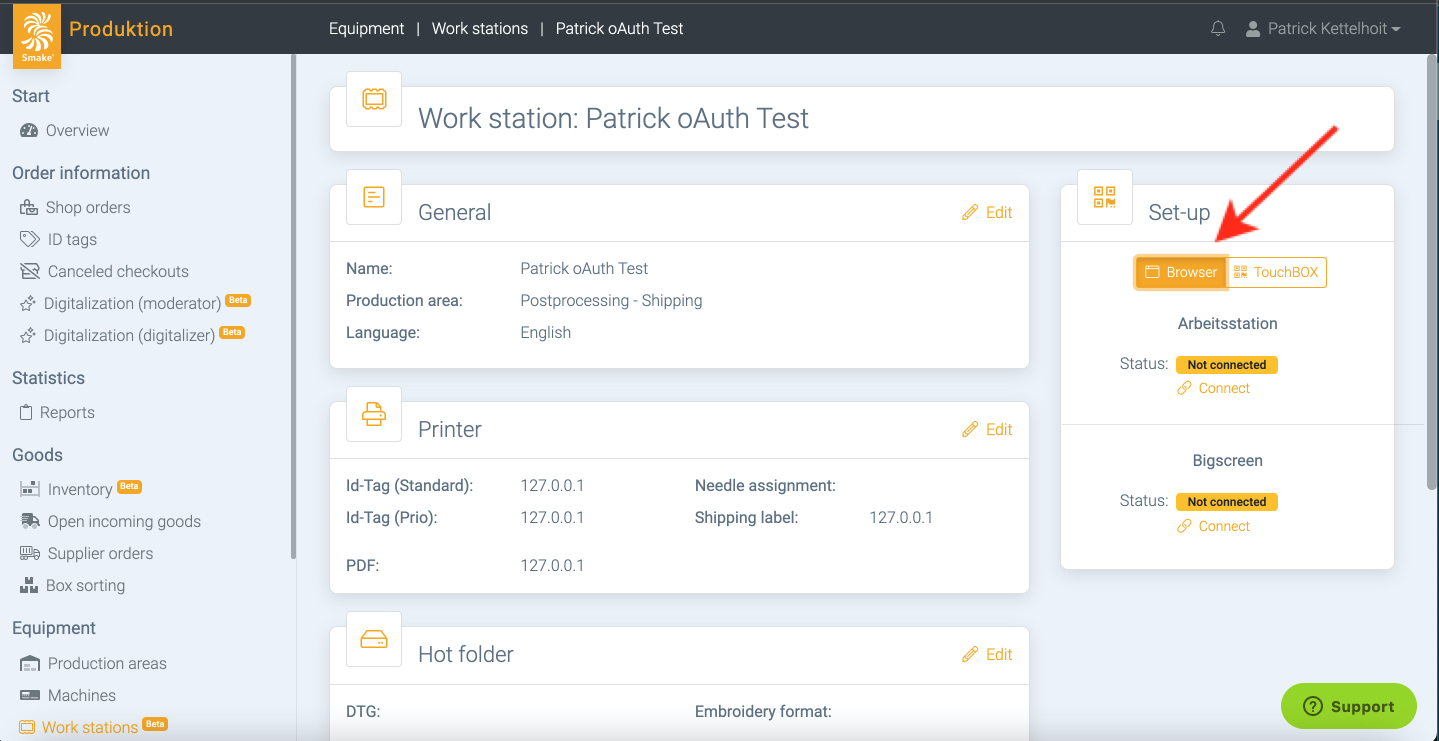Click 'Postprocessing - Shipping' production area value
The width and height of the screenshot is (1439, 741).
click(611, 301)
